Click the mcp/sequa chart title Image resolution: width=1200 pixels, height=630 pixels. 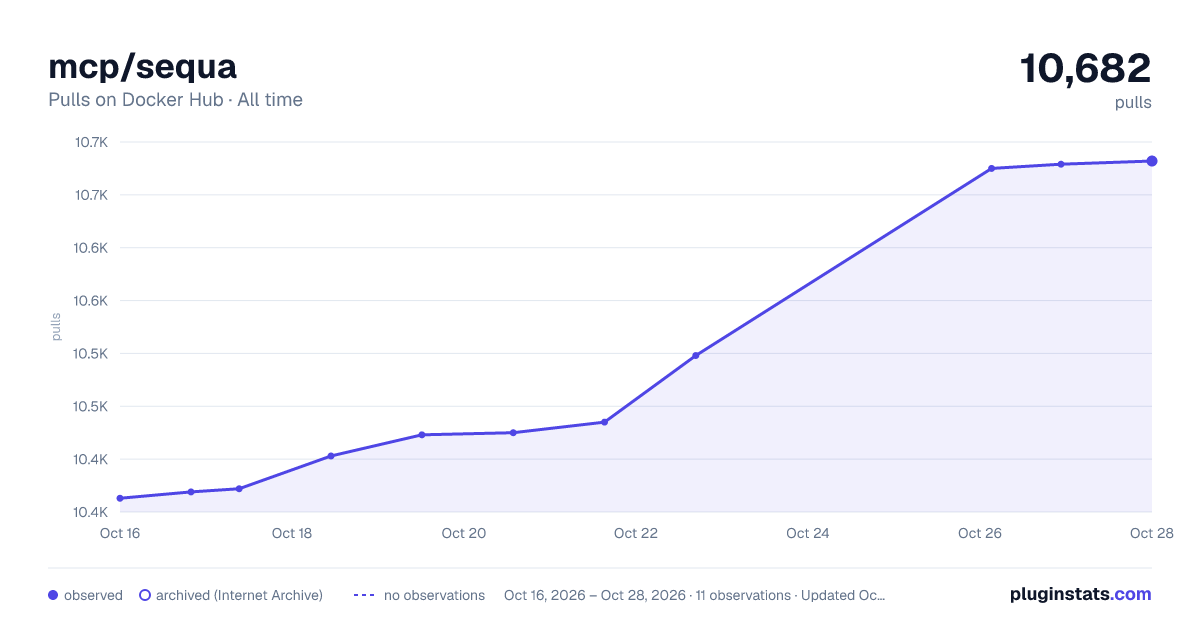[x=142, y=66]
